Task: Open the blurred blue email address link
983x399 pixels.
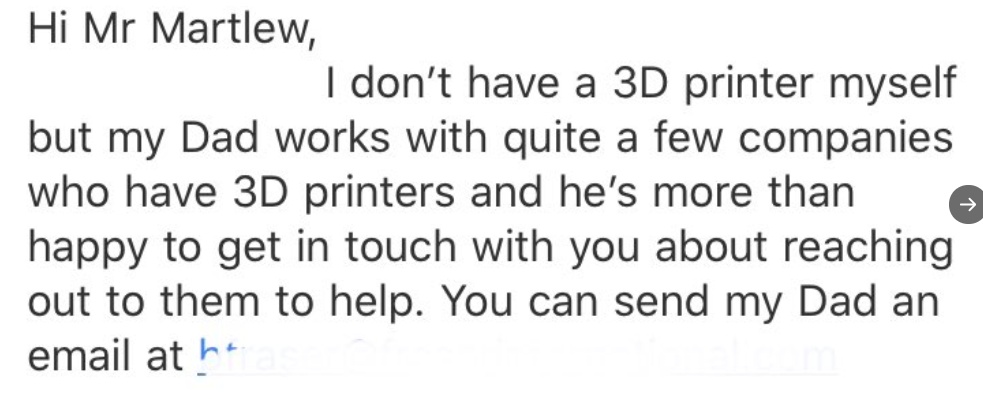Action: tap(517, 357)
